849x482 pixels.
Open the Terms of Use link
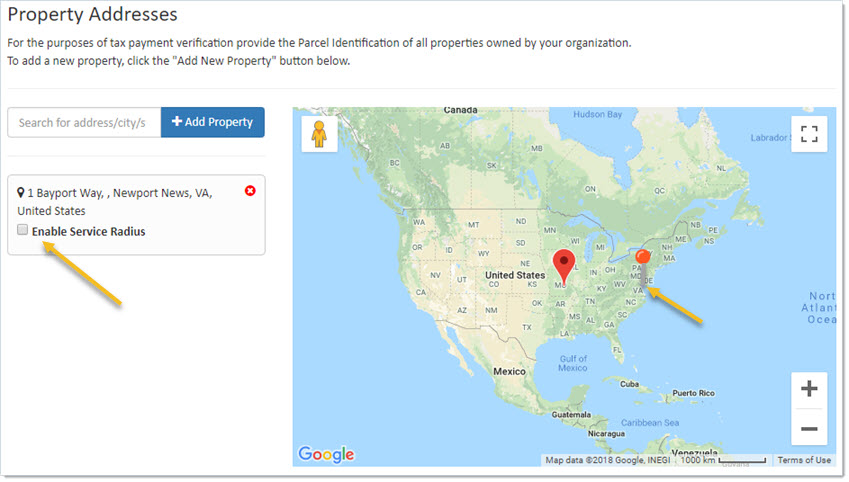pos(804,460)
